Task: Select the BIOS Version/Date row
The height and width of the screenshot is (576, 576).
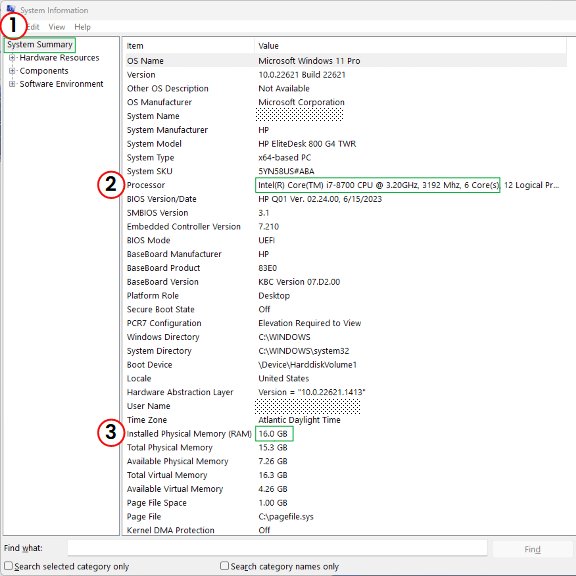Action: click(345, 199)
